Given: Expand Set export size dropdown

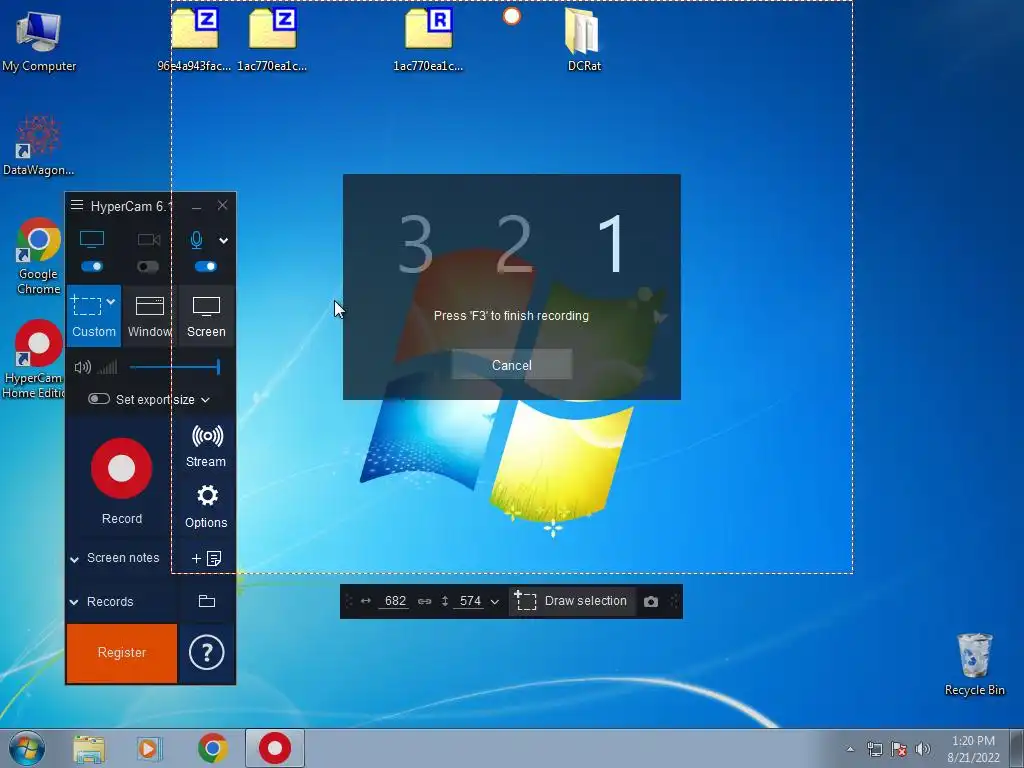Looking at the screenshot, I should click(x=205, y=400).
